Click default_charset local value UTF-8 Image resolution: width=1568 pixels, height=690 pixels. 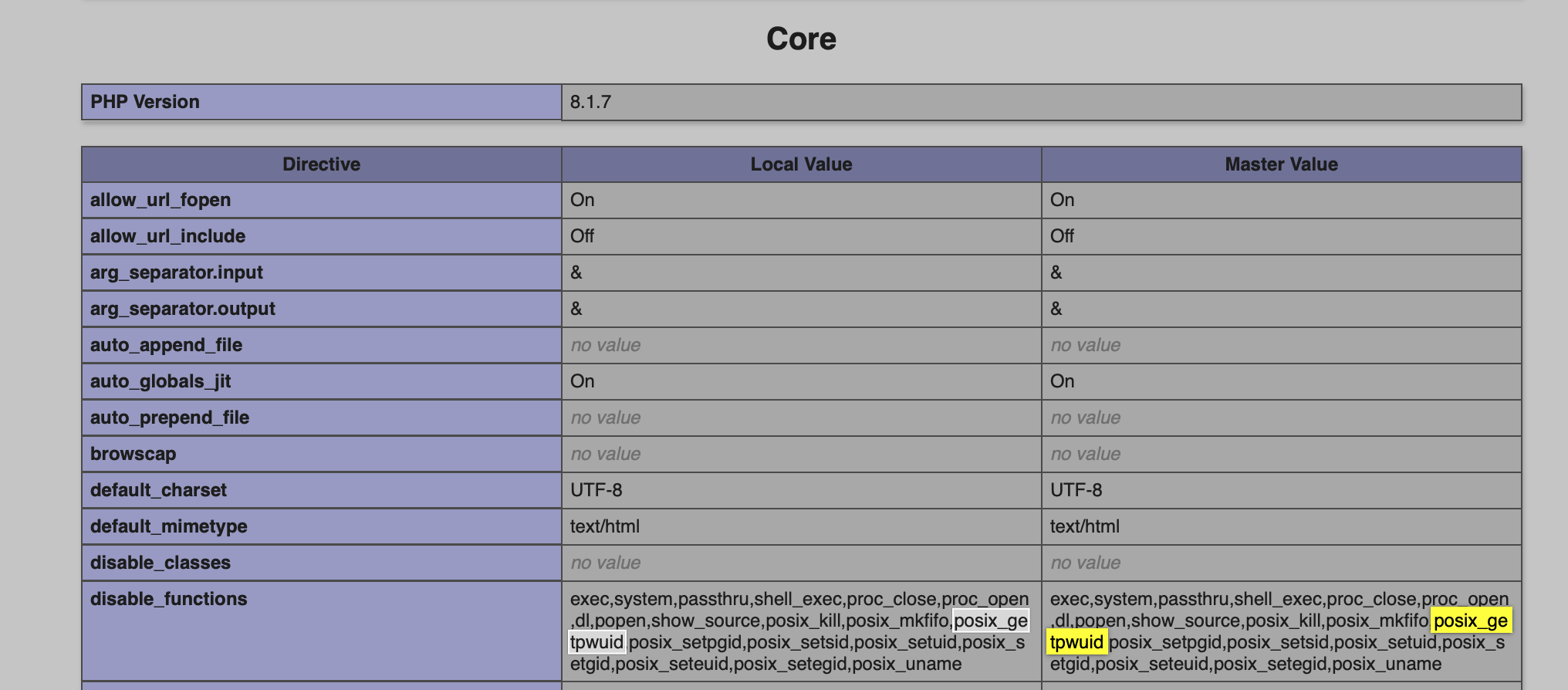click(x=596, y=490)
